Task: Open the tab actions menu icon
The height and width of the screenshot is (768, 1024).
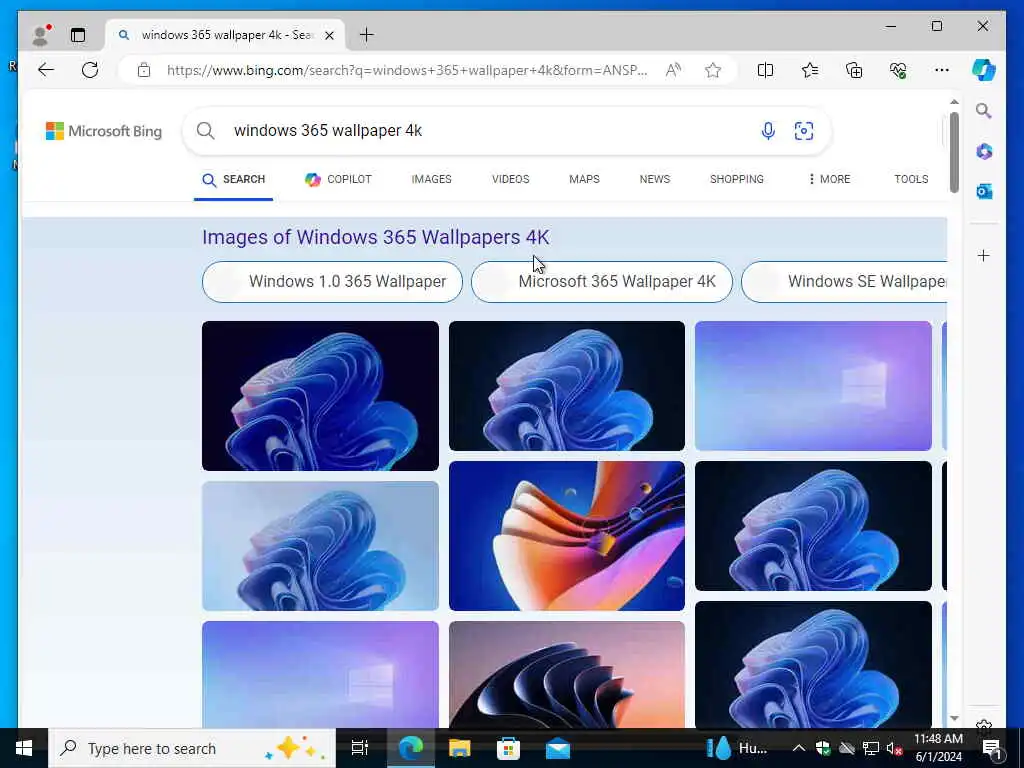Action: pos(78,35)
